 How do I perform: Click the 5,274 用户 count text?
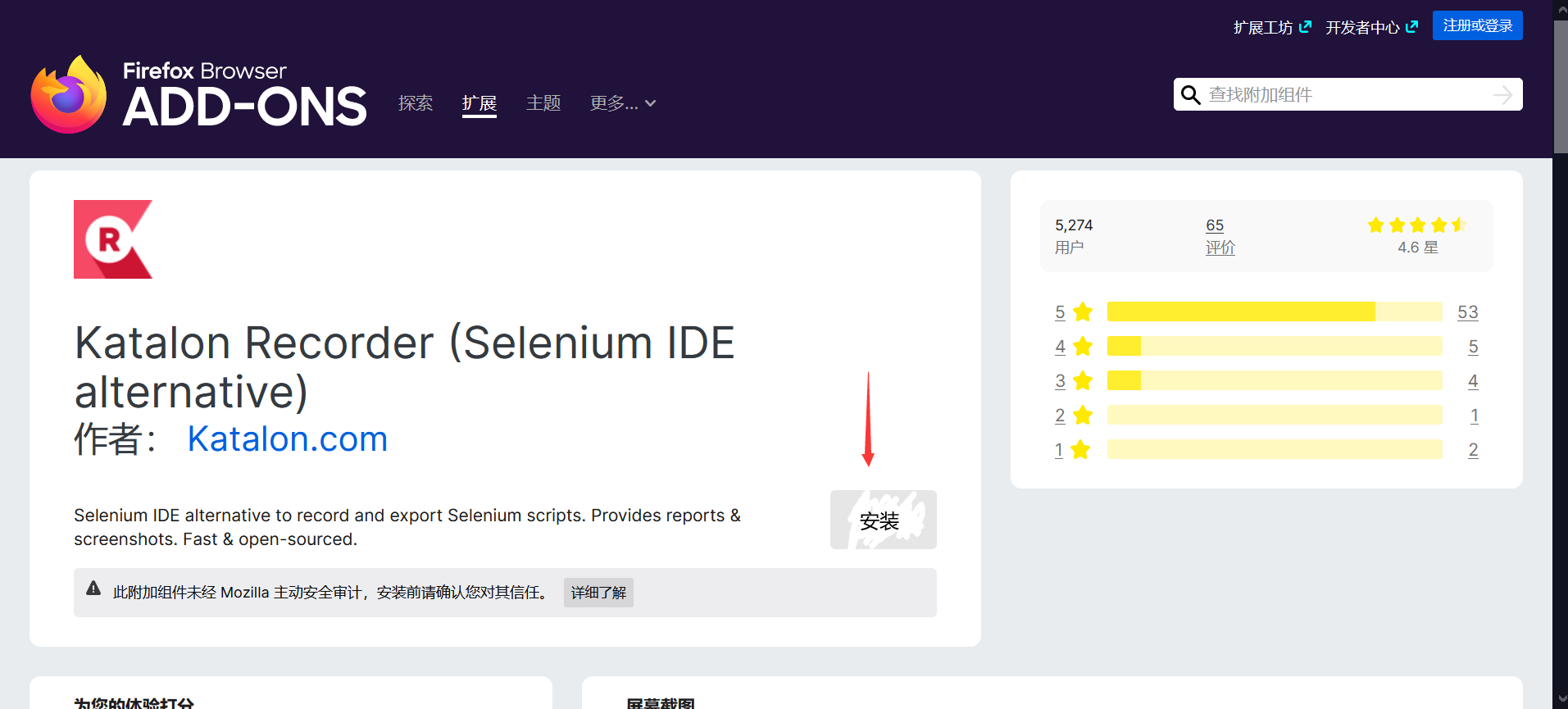(1074, 236)
